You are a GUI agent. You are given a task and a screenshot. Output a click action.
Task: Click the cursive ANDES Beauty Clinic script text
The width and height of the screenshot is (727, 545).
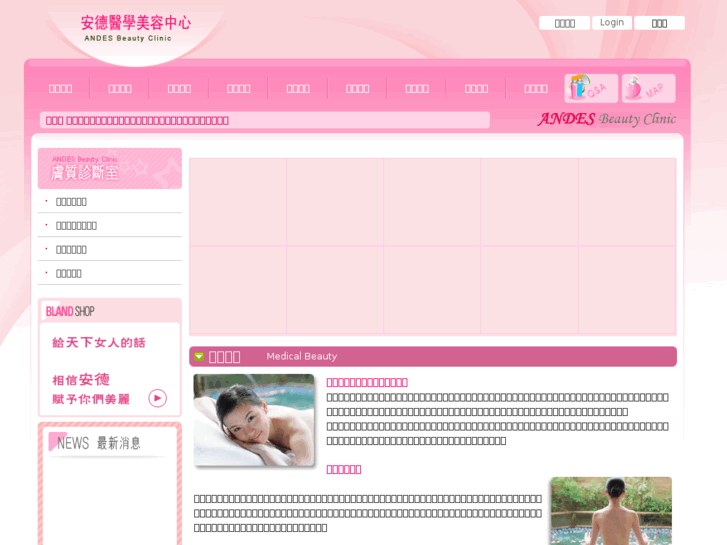click(x=606, y=119)
